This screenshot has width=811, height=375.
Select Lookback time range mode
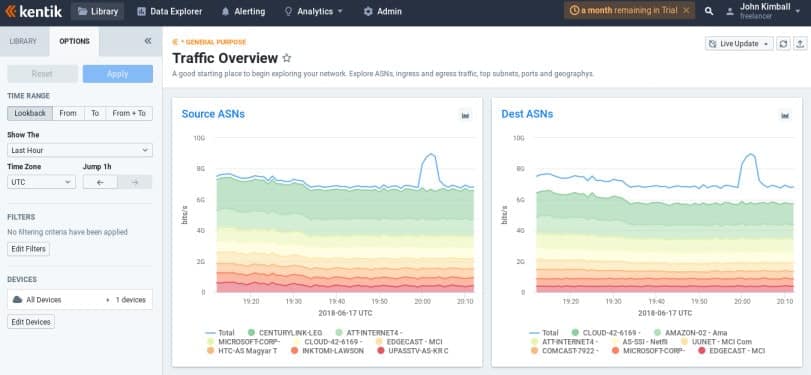coord(30,113)
